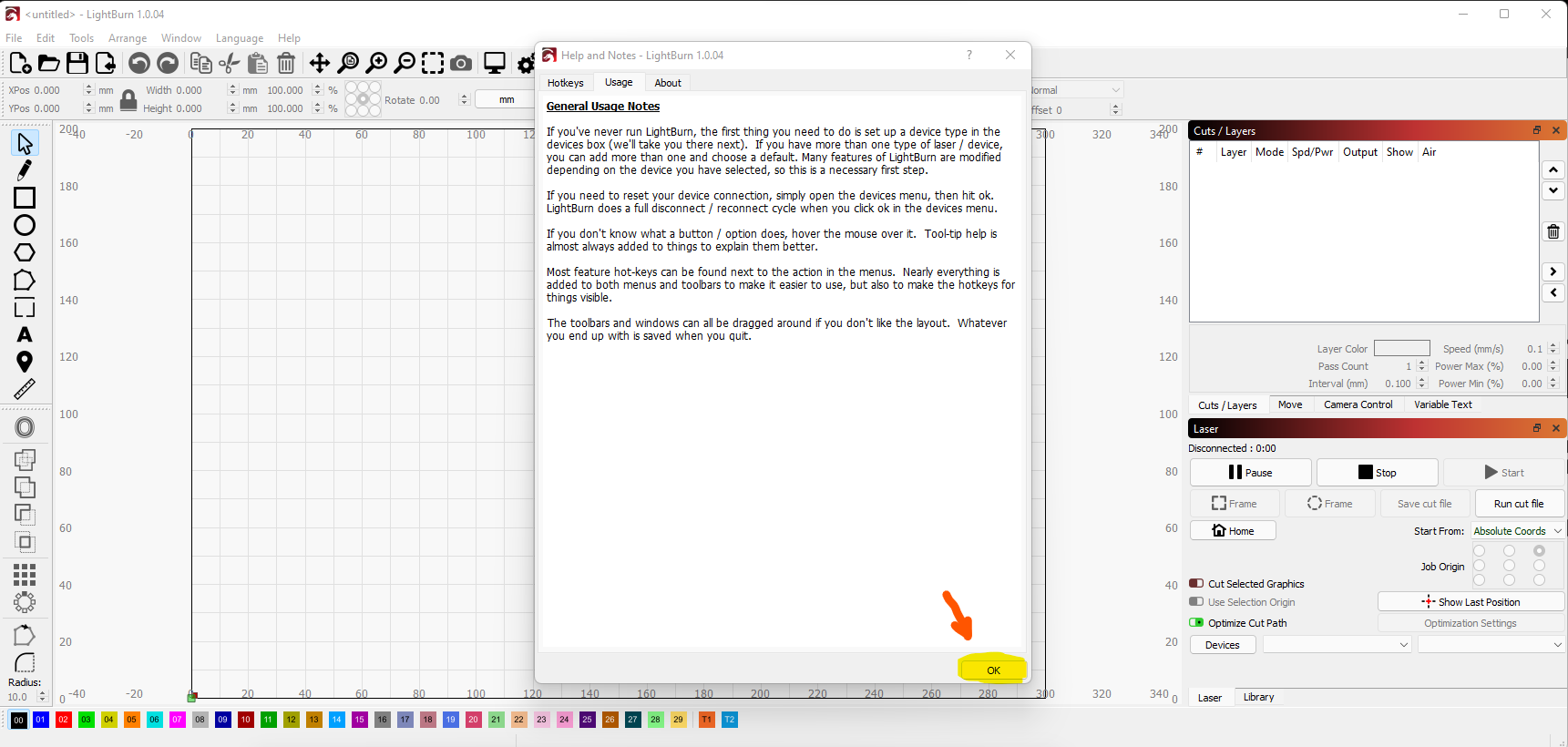Open the camera capture icon

[x=462, y=63]
